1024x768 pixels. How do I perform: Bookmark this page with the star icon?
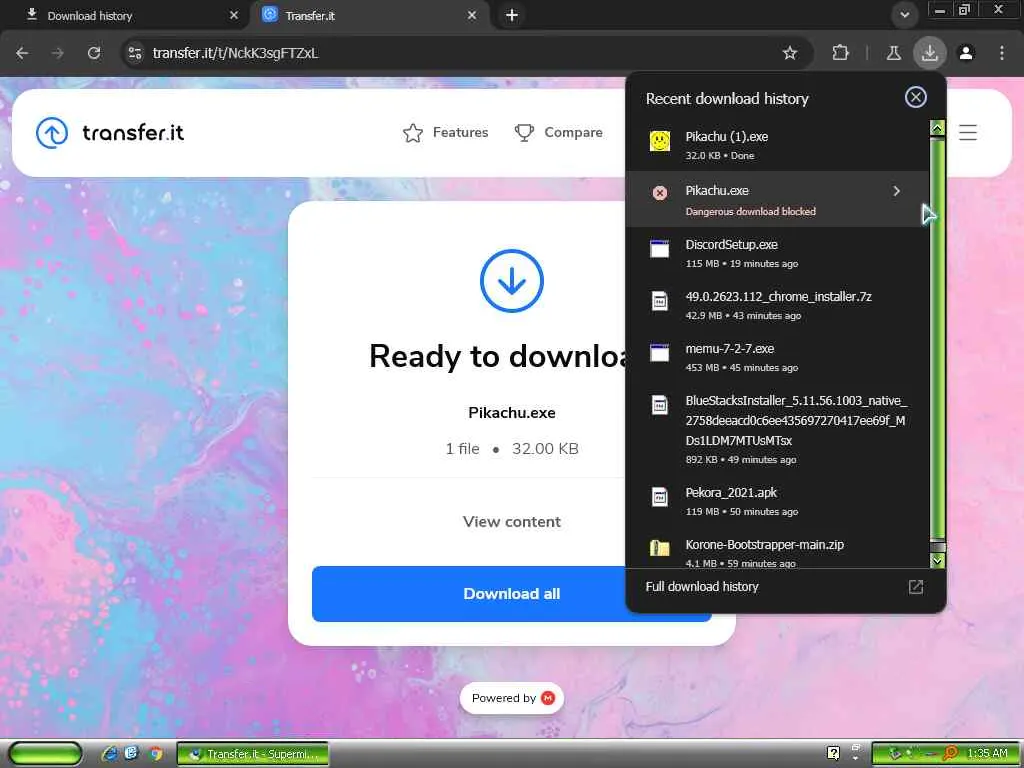coord(790,53)
